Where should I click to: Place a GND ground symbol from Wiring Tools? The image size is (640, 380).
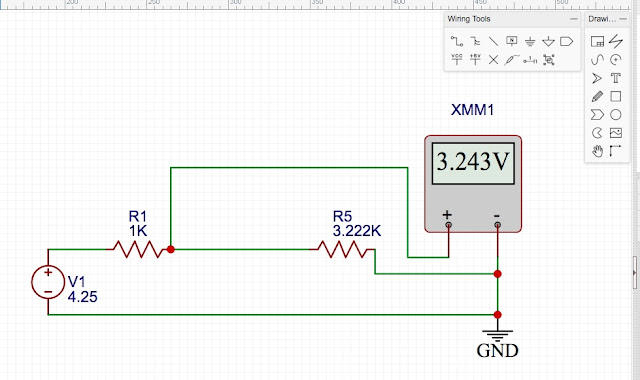(530, 41)
